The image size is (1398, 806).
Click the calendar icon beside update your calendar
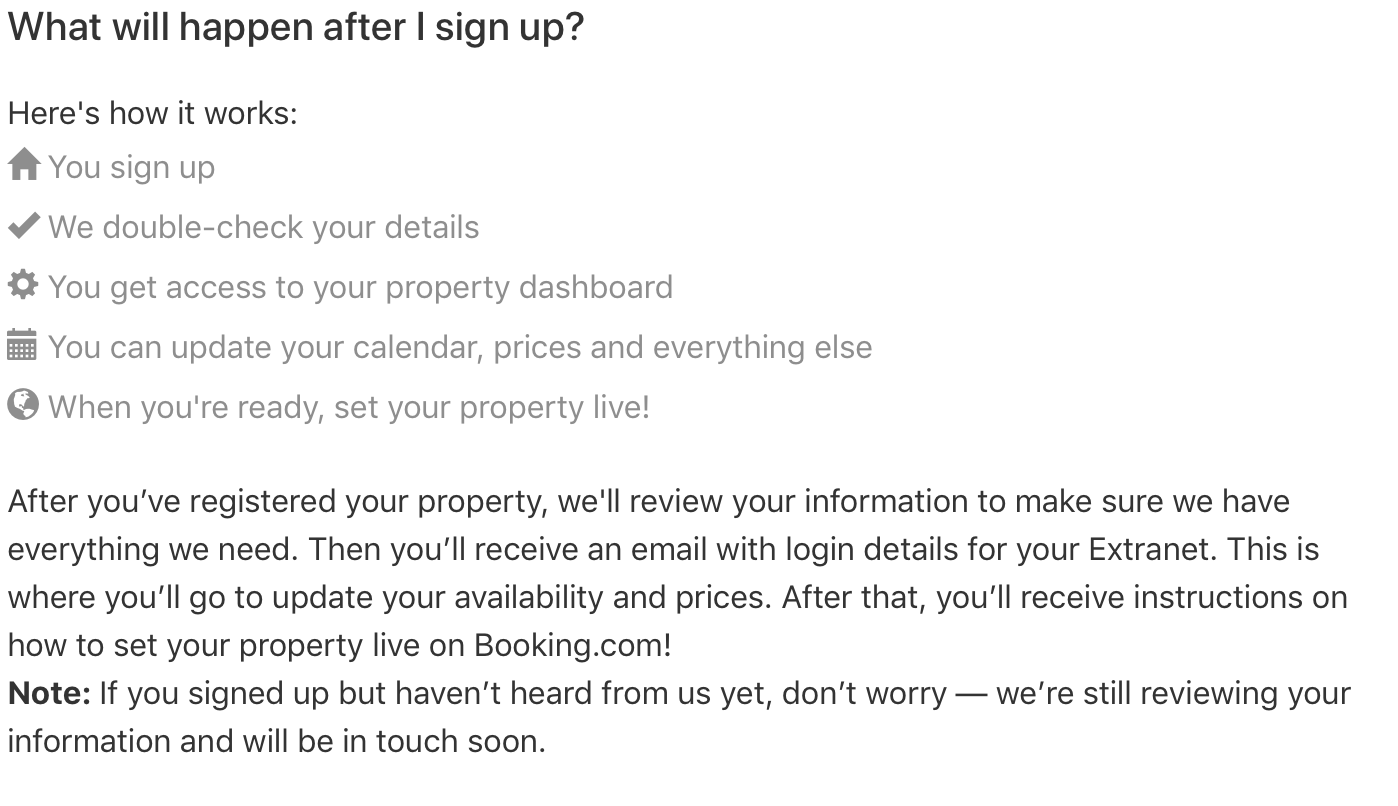click(22, 345)
